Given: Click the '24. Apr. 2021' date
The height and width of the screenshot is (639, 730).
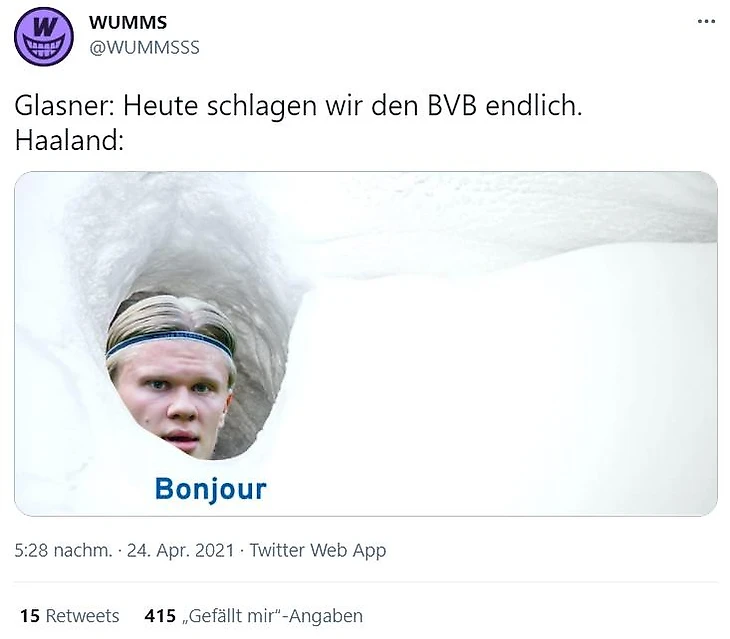Looking at the screenshot, I should coord(181,550).
